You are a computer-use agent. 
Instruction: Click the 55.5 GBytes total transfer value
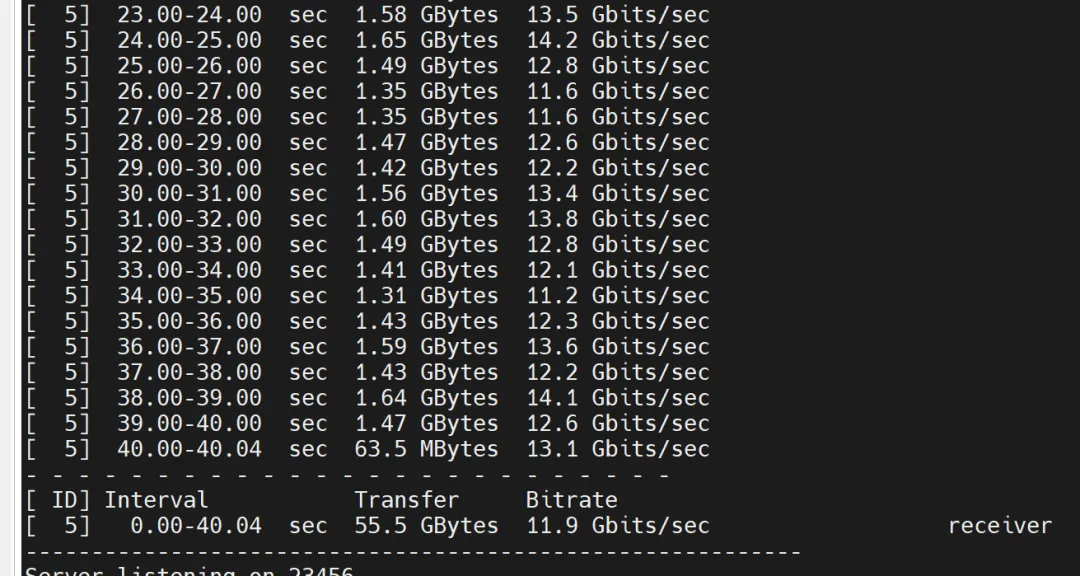point(426,525)
